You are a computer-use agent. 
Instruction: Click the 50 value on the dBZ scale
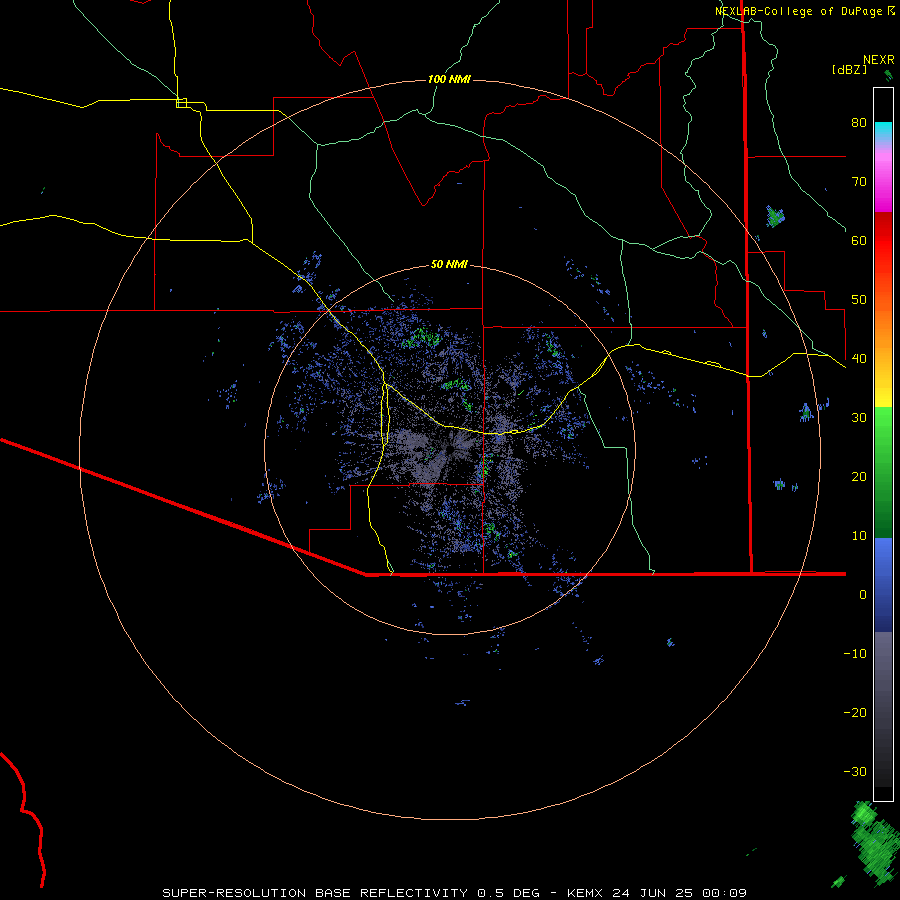coord(859,300)
